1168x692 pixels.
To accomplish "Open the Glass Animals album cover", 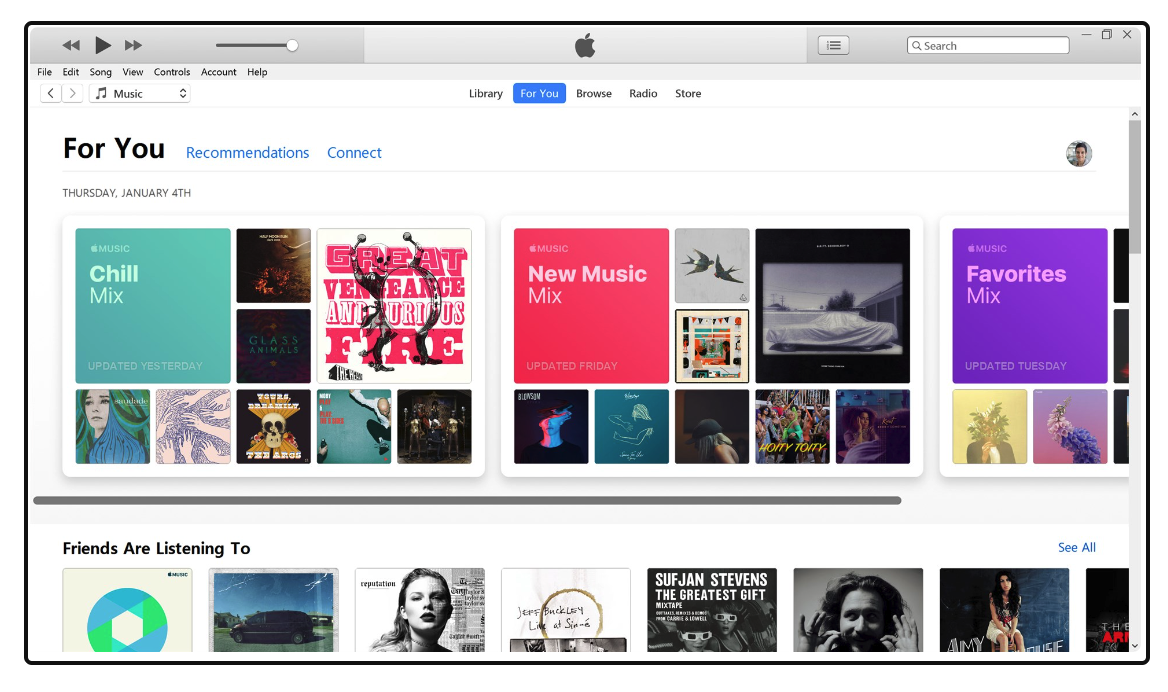I will pyautogui.click(x=273, y=346).
